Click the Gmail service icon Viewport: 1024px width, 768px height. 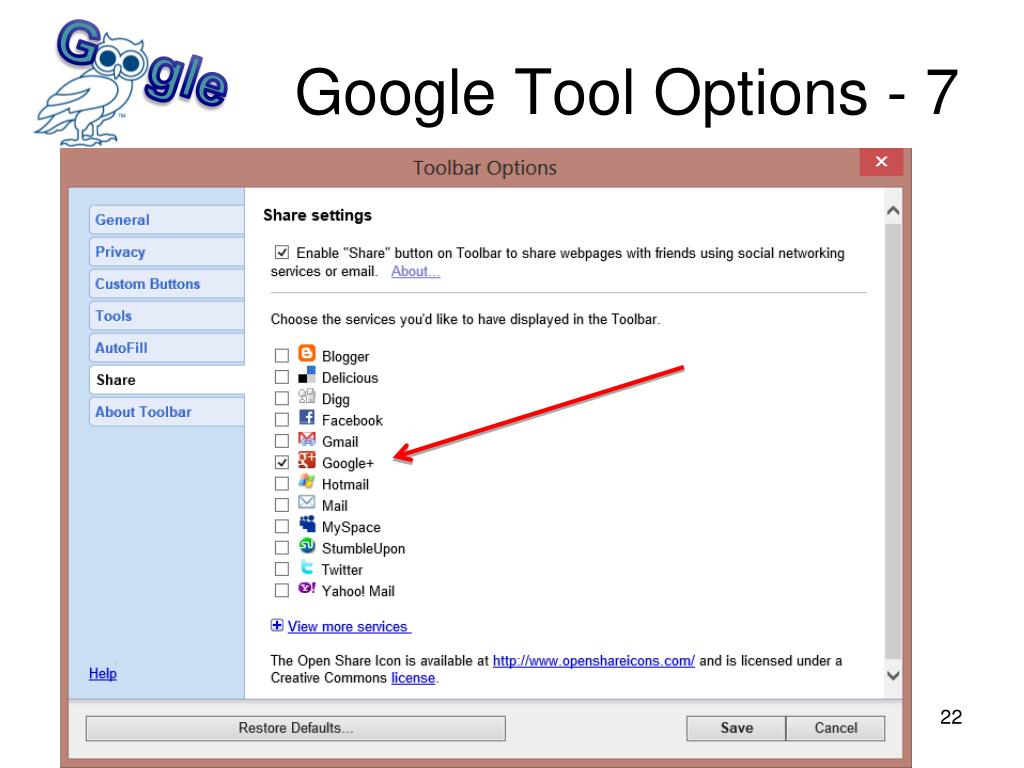click(x=306, y=439)
